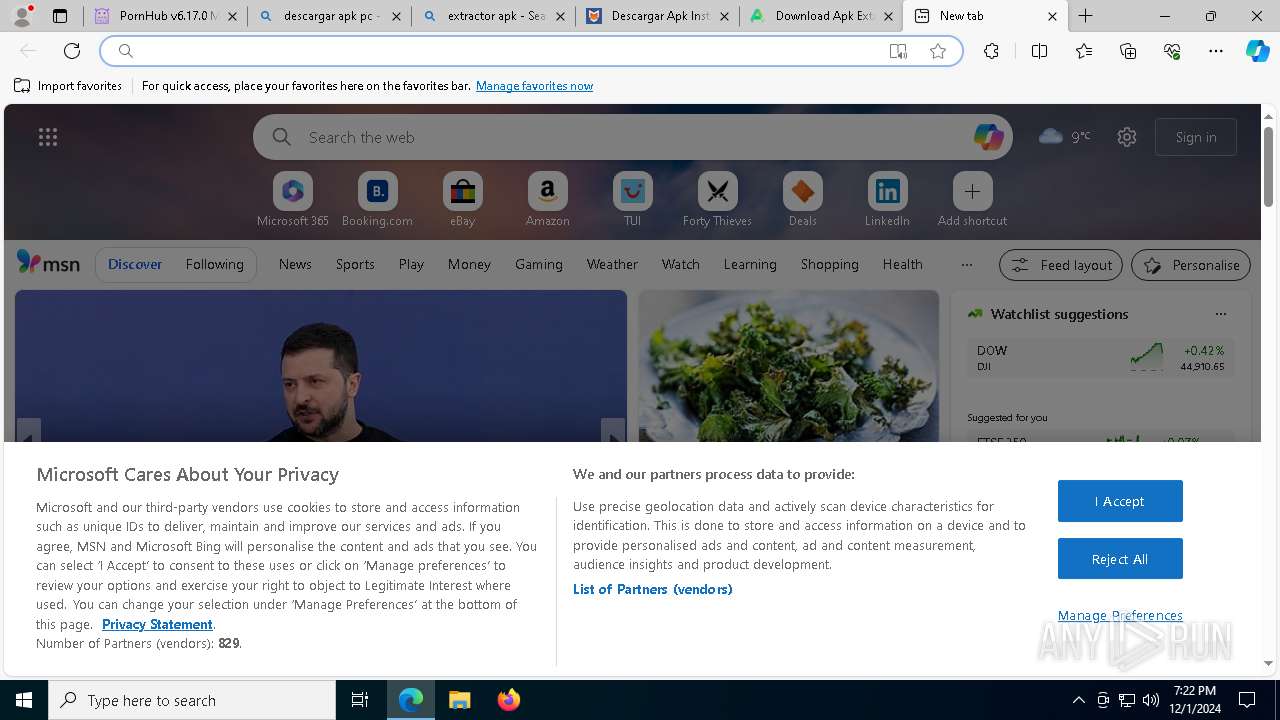Focus the Search the web field

pyautogui.click(x=632, y=137)
